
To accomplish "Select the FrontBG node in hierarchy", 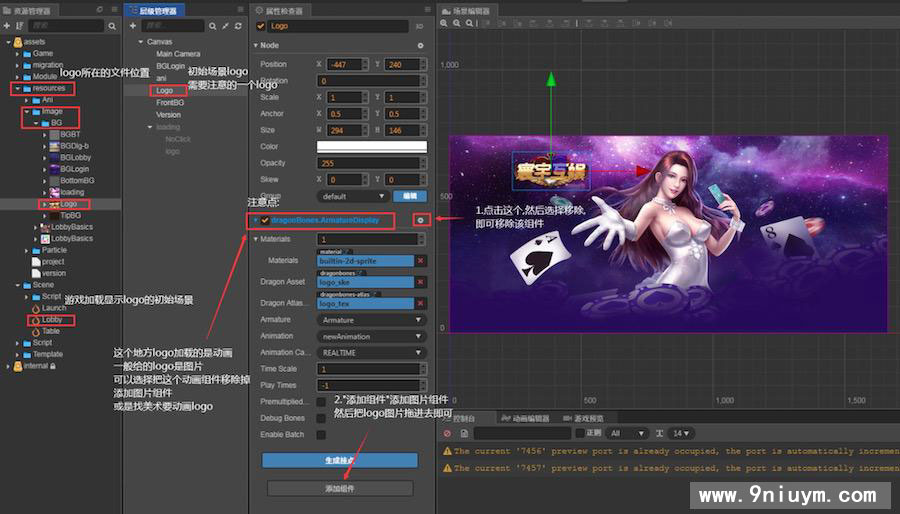I will pos(170,103).
